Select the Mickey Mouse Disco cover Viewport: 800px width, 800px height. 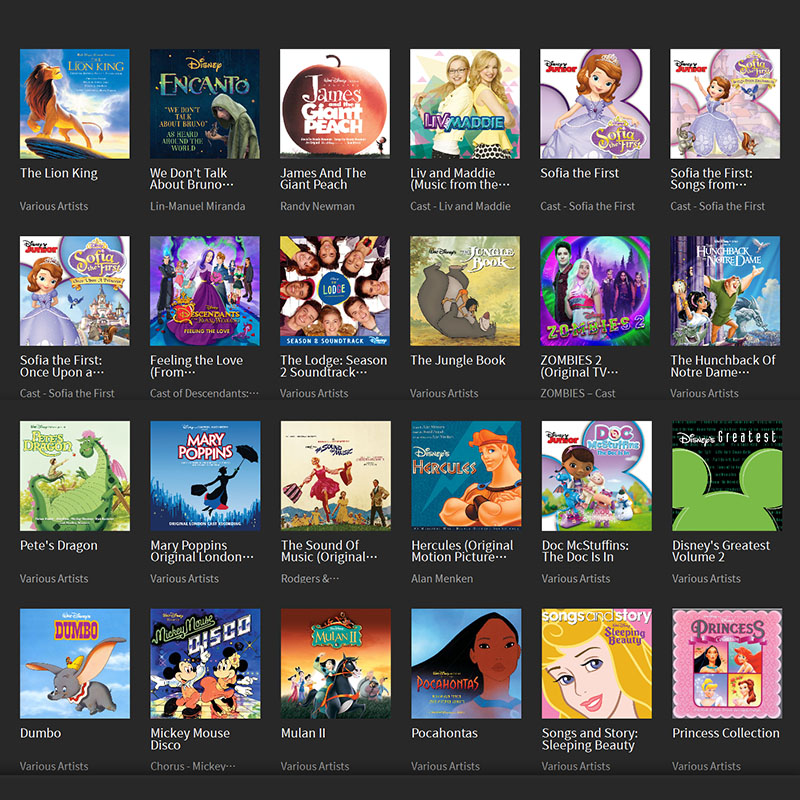tap(205, 663)
